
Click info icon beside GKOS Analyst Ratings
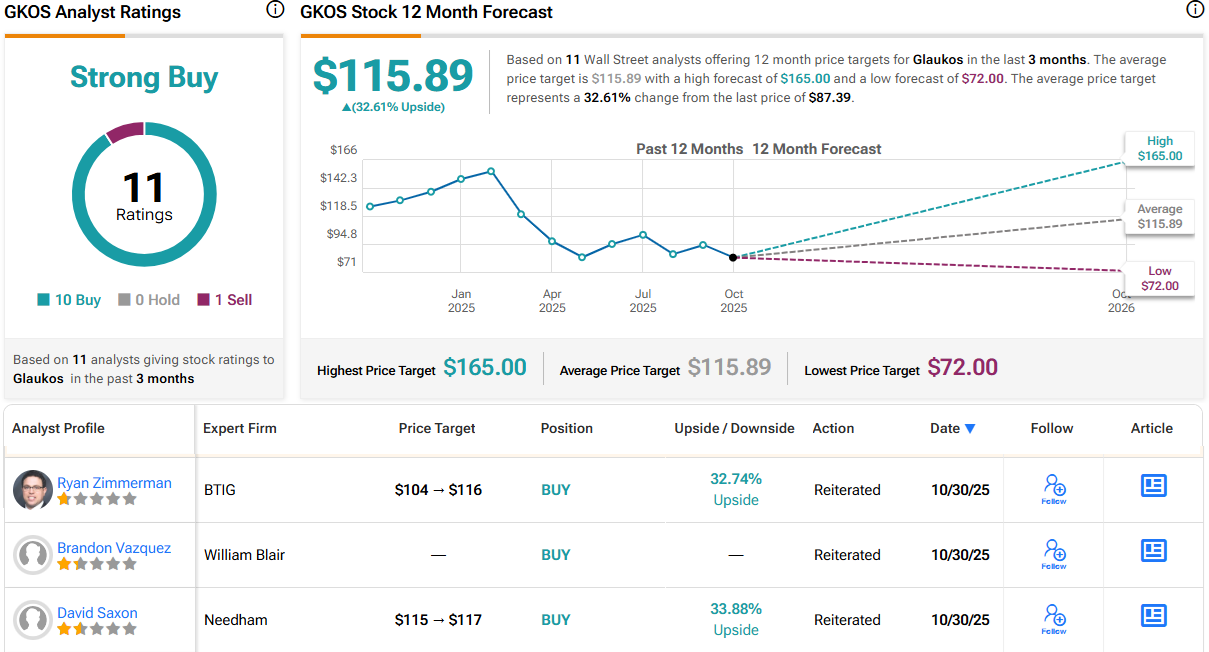click(275, 10)
